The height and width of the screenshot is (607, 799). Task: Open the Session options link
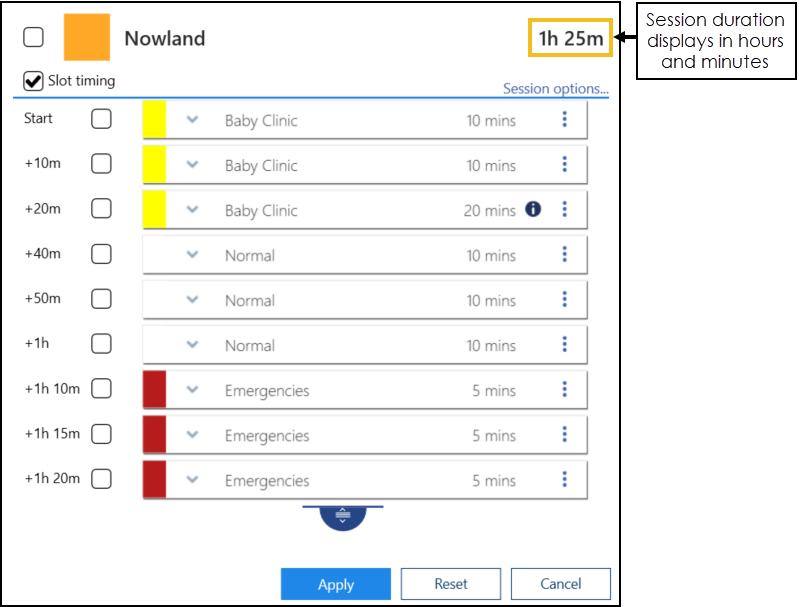coord(555,88)
